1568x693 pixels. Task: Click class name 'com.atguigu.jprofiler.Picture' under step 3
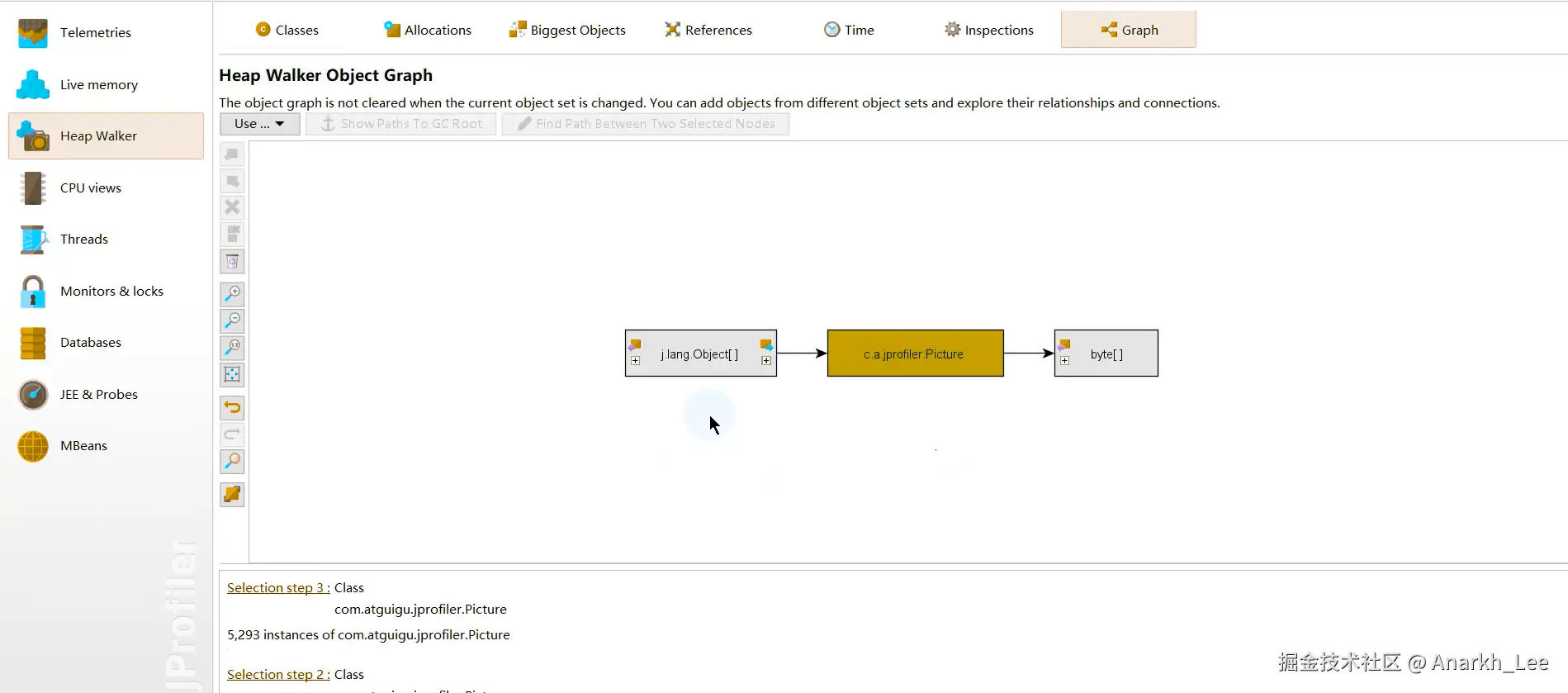point(420,610)
